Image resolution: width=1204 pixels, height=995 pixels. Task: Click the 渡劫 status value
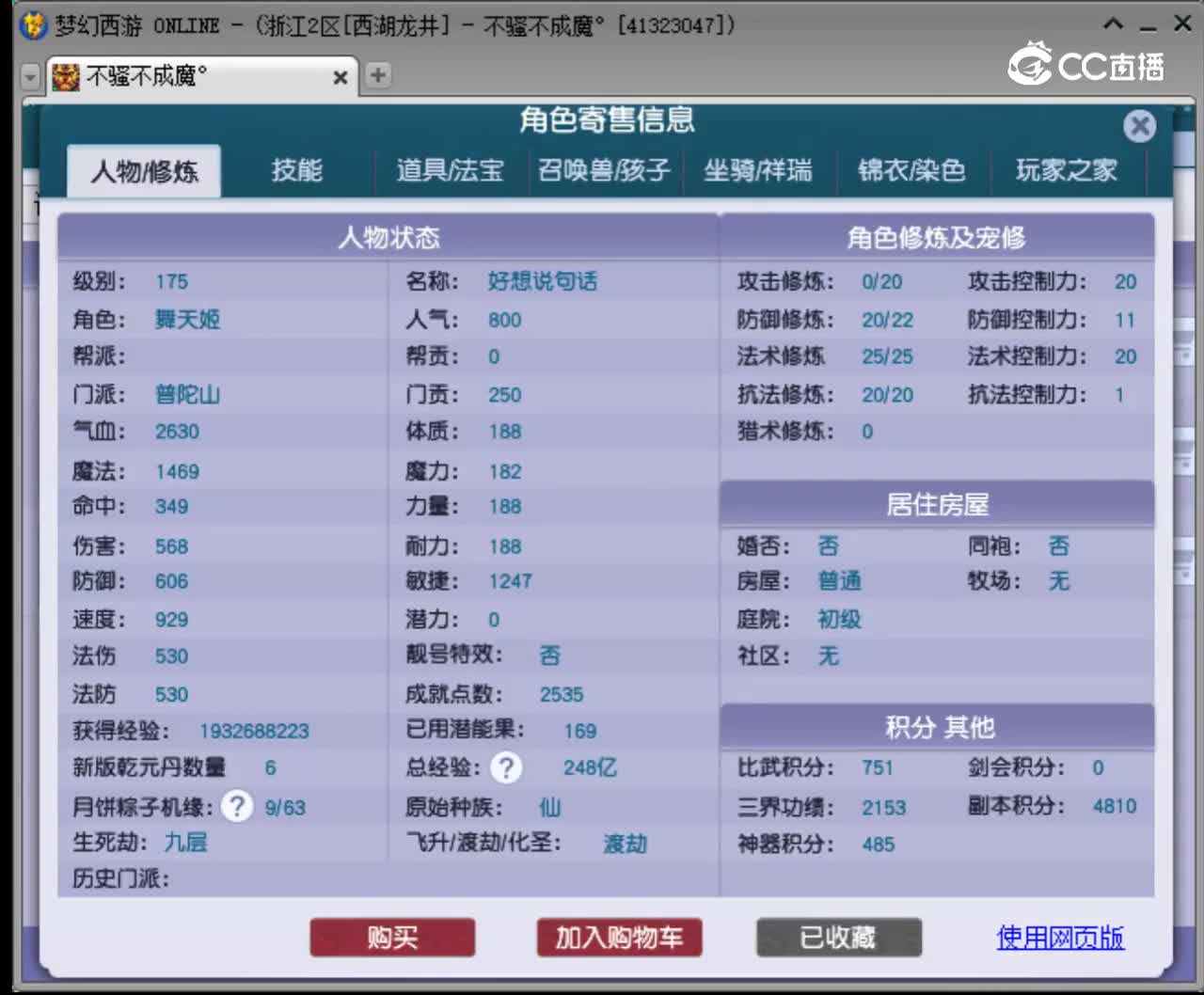(x=626, y=844)
